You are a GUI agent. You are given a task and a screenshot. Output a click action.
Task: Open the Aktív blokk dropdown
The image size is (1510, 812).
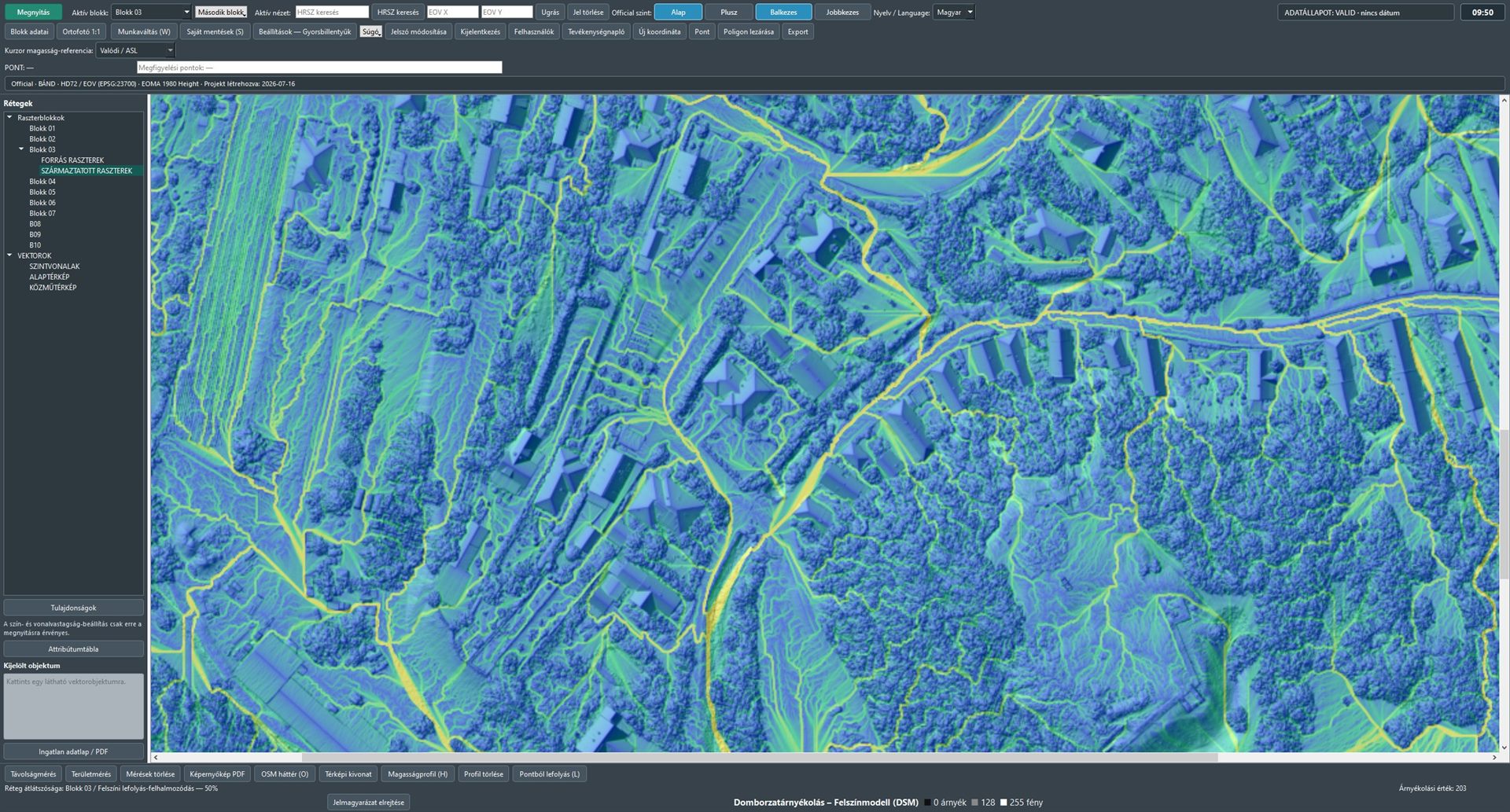151,13
